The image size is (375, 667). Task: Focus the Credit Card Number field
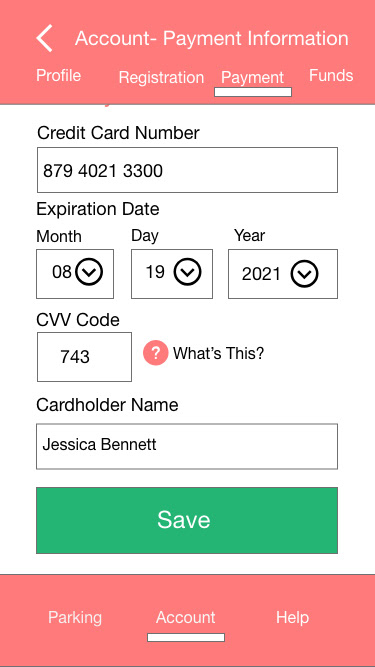point(188,170)
